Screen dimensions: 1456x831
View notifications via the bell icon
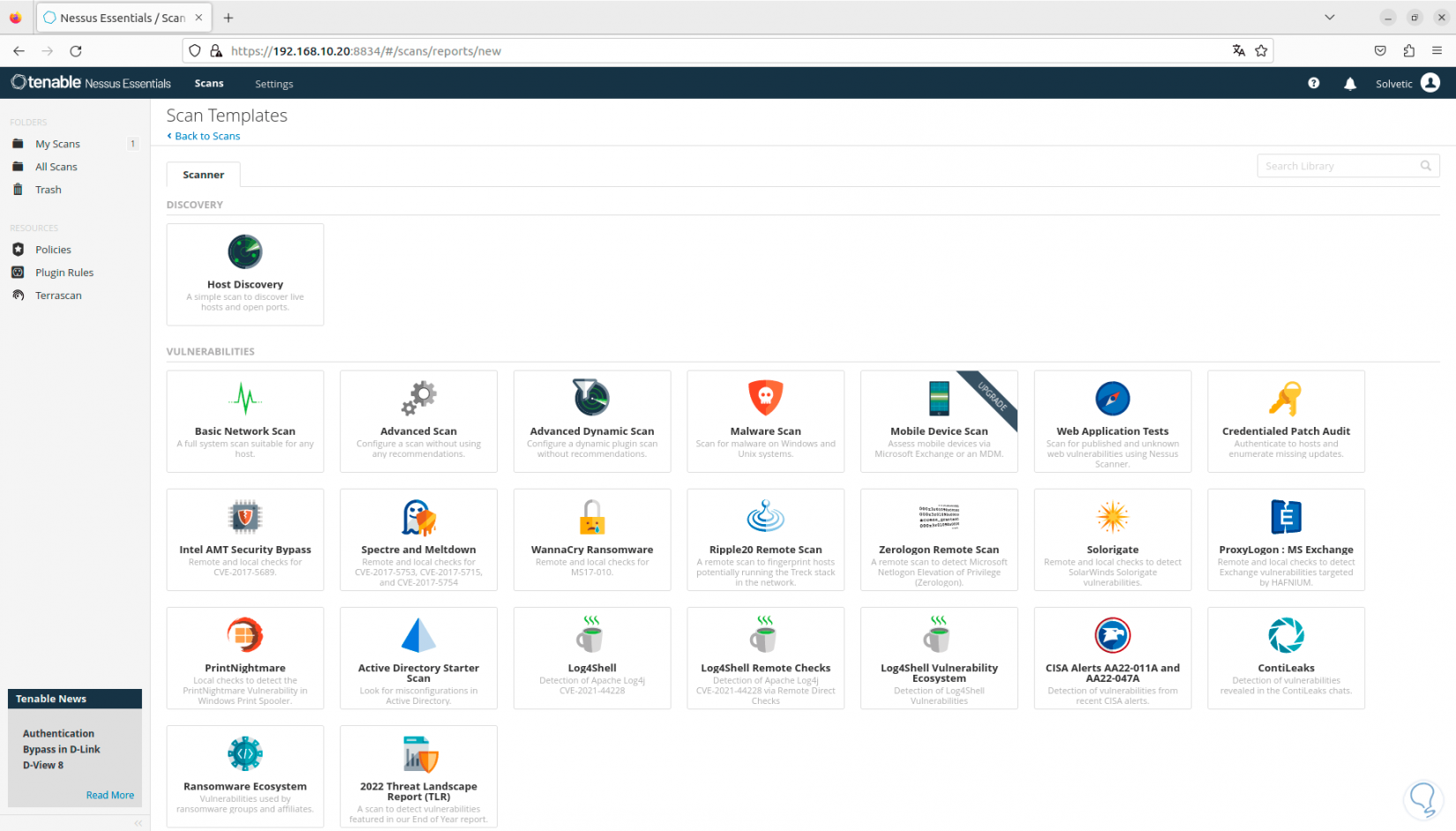pos(1350,84)
